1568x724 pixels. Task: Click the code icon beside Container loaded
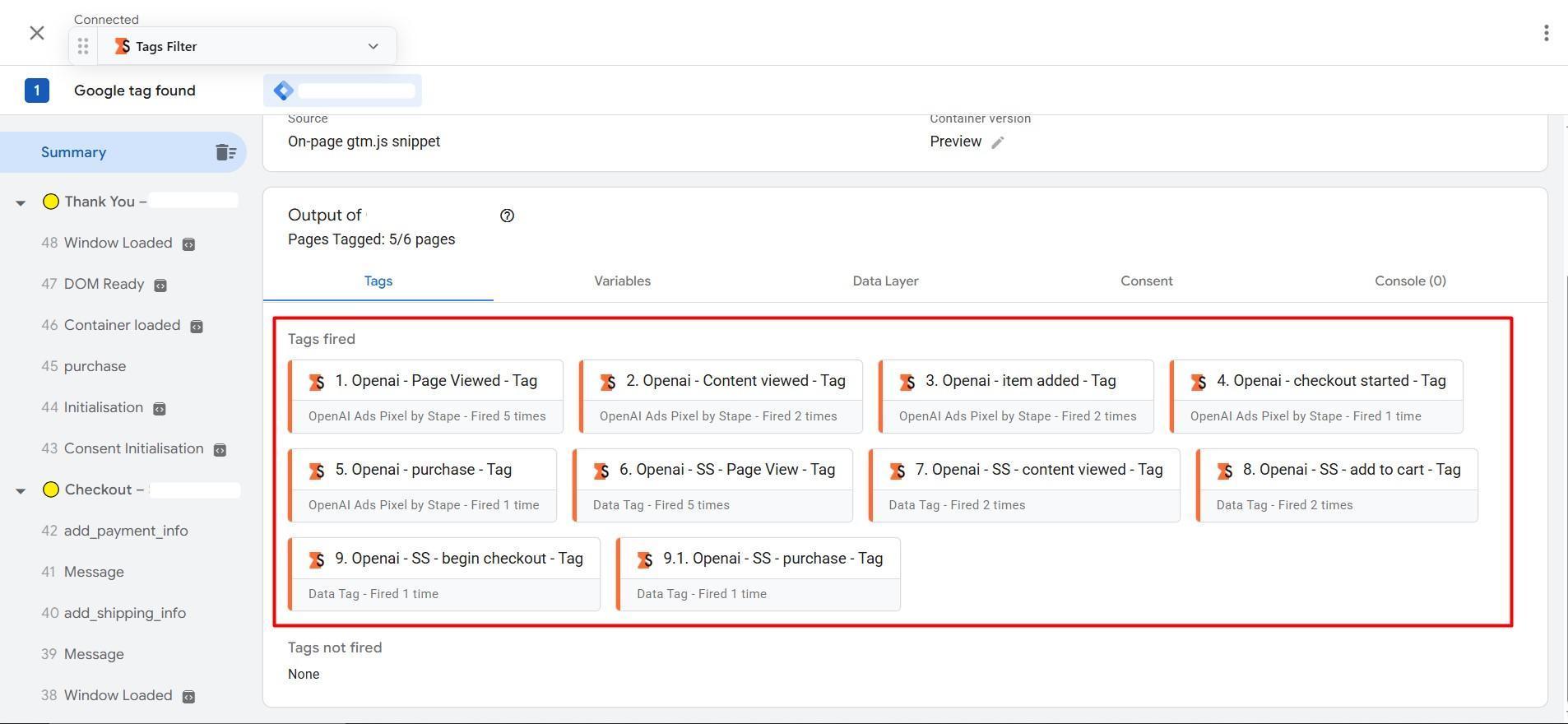tap(197, 327)
